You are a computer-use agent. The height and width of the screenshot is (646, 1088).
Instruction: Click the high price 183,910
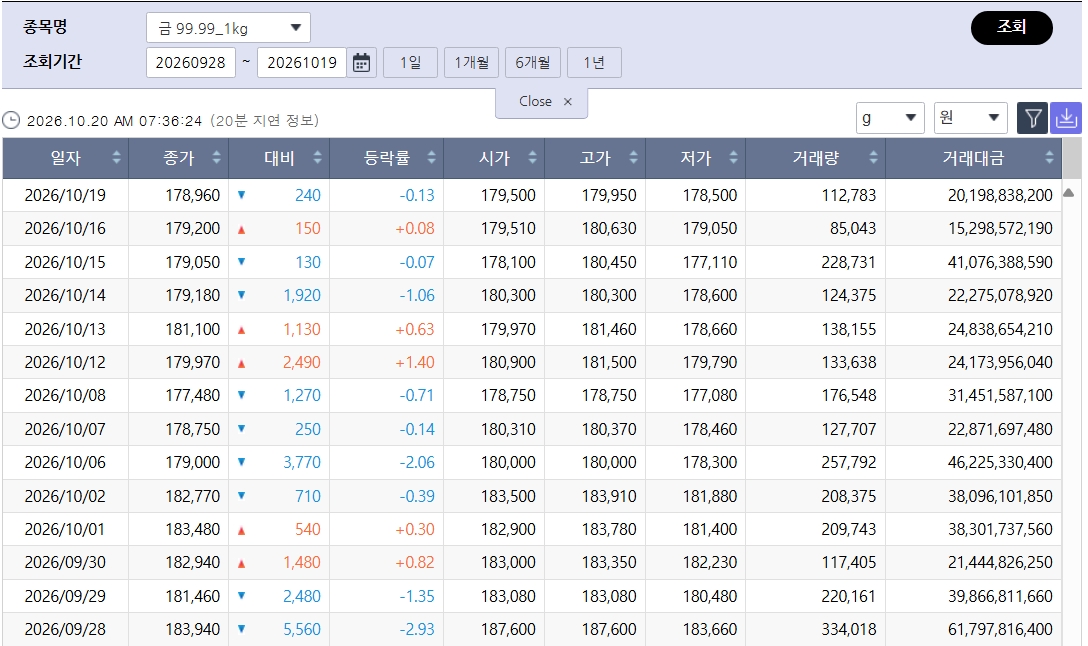pos(609,496)
